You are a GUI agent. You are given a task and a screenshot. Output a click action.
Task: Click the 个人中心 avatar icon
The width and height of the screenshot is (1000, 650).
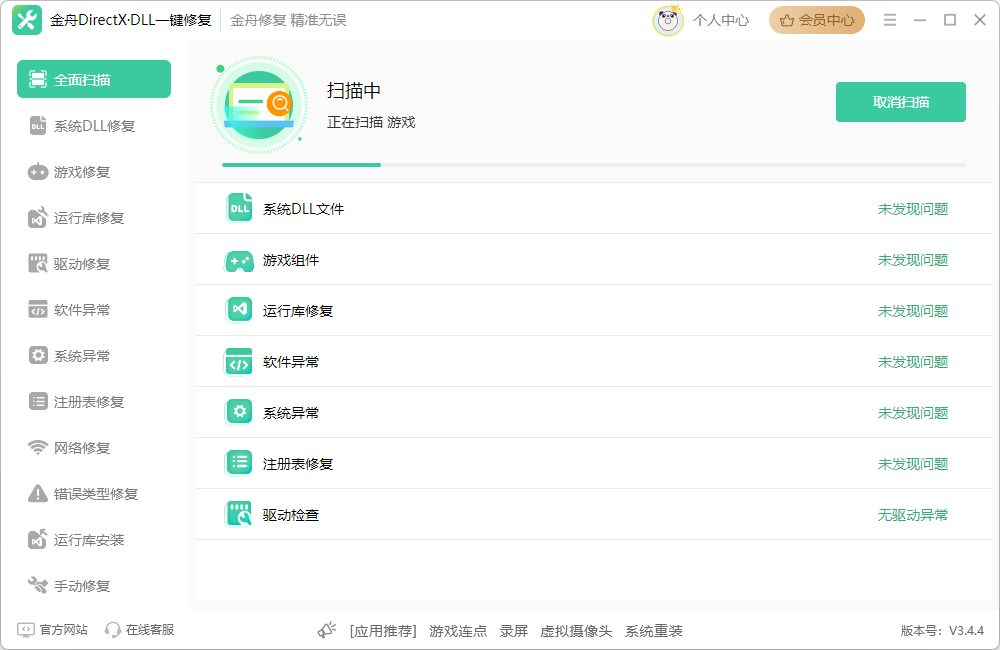click(x=668, y=19)
